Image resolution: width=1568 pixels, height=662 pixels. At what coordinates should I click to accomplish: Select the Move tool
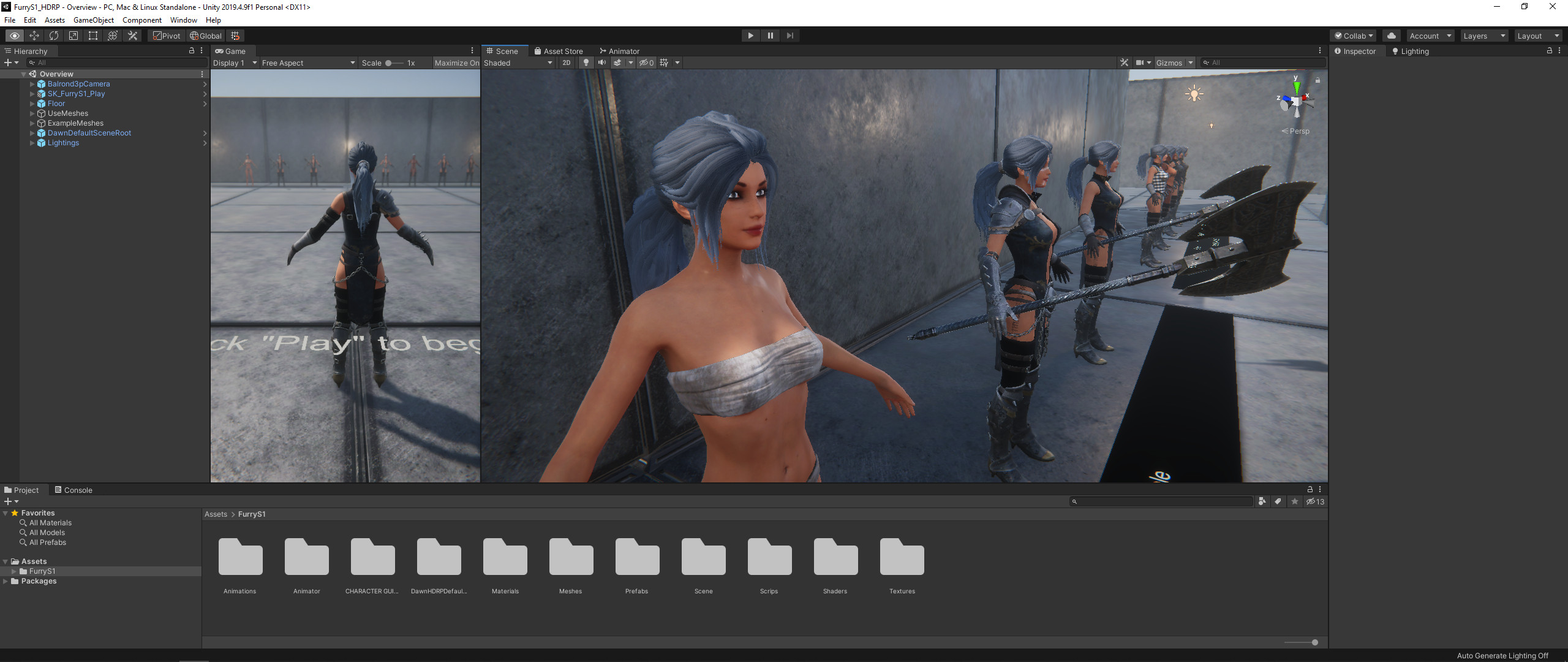click(x=34, y=36)
